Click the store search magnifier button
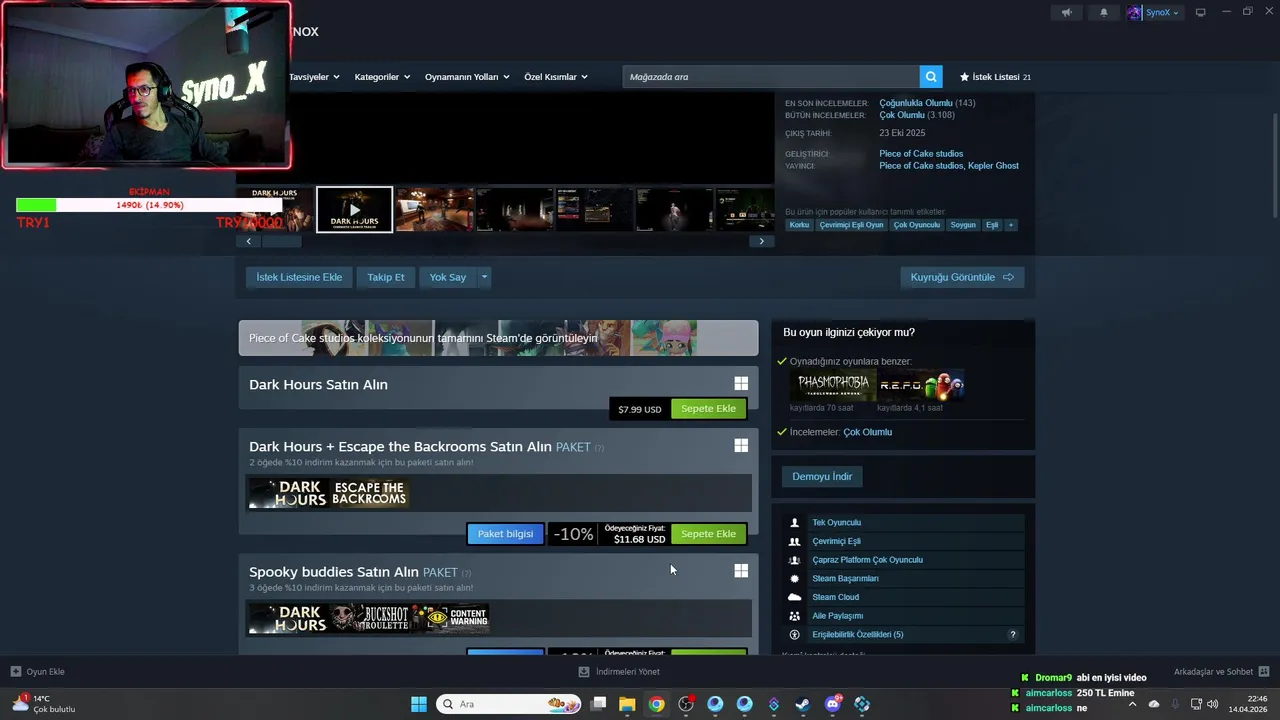 931,77
